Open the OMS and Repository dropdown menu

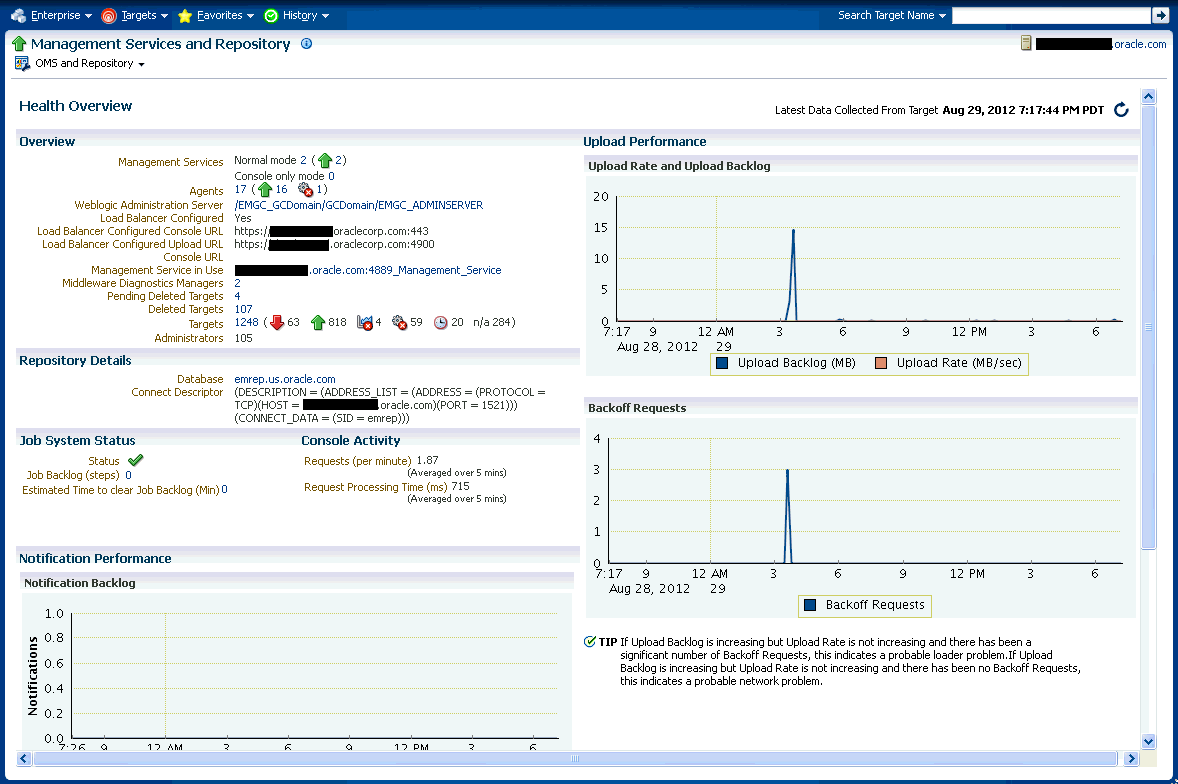(89, 63)
